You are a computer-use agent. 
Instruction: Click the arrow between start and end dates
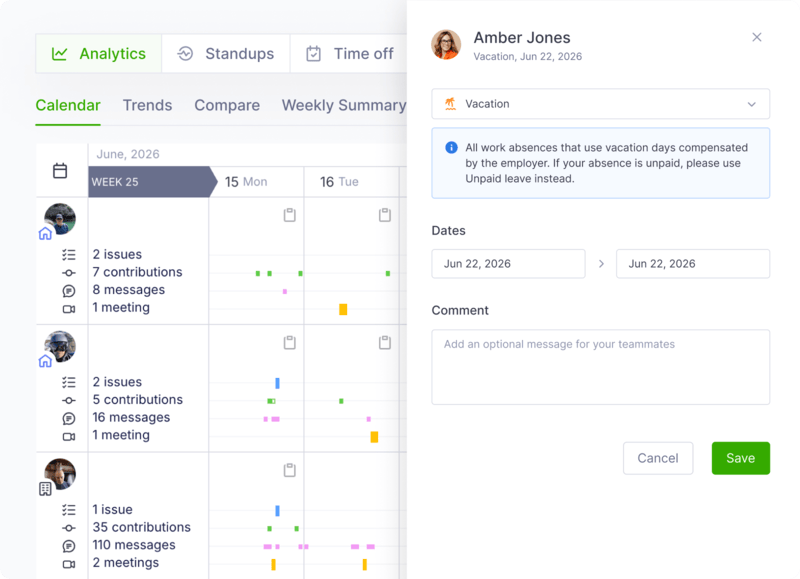[x=601, y=264]
